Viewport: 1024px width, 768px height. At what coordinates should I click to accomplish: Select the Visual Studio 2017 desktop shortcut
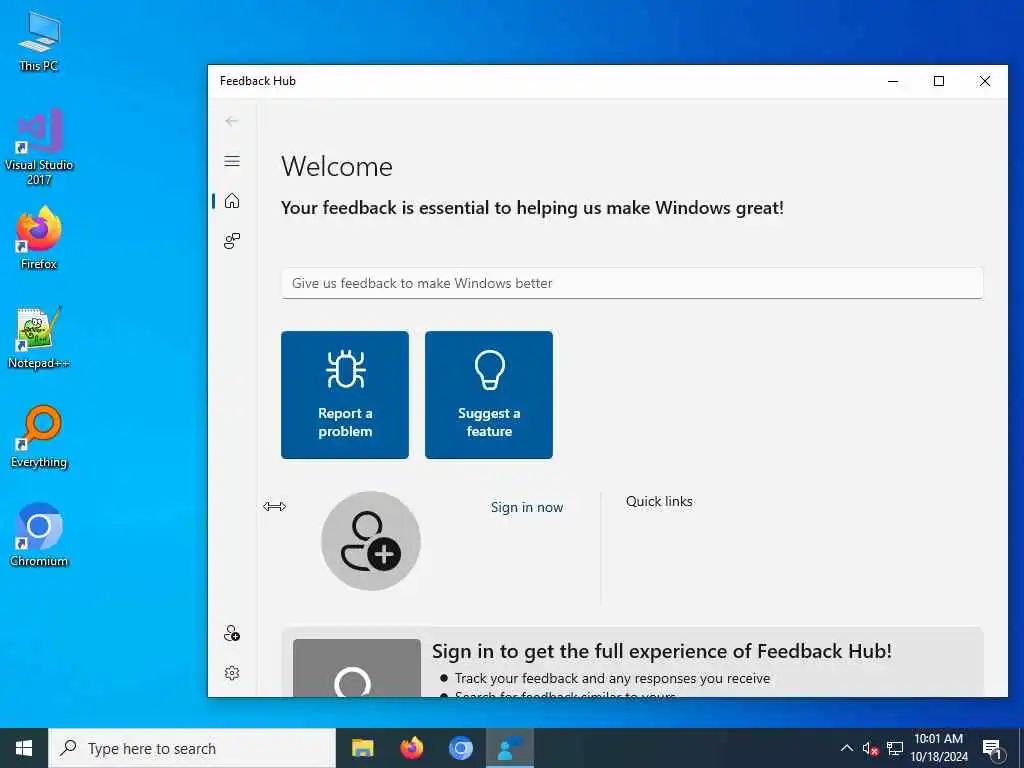point(39,147)
